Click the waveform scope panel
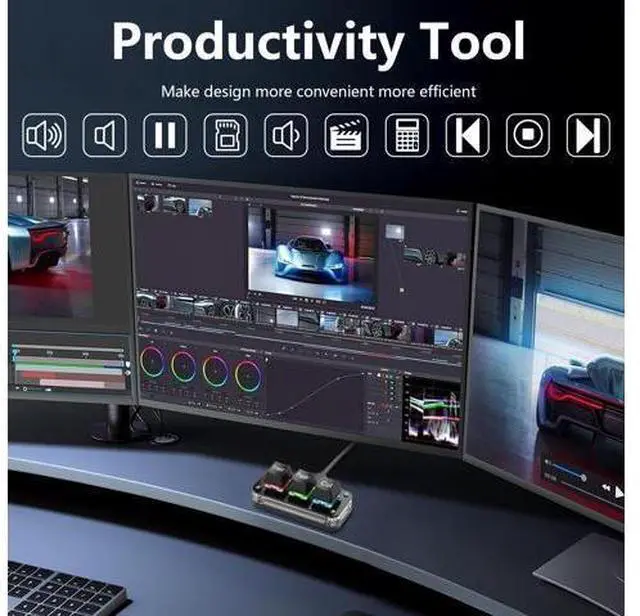This screenshot has height=616, width=640. (432, 413)
